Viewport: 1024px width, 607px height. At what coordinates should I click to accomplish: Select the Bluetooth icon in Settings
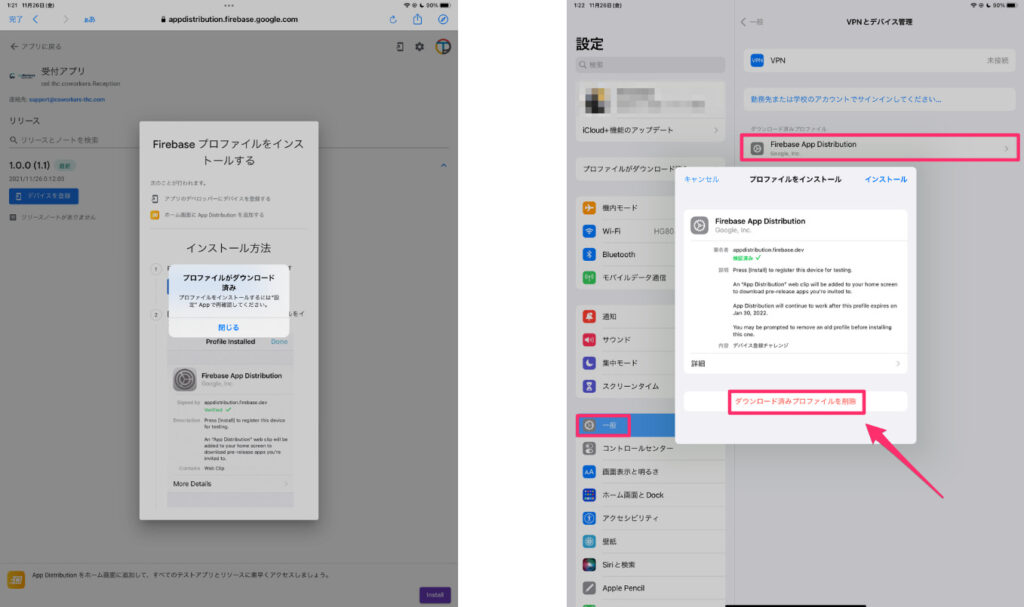(x=589, y=254)
